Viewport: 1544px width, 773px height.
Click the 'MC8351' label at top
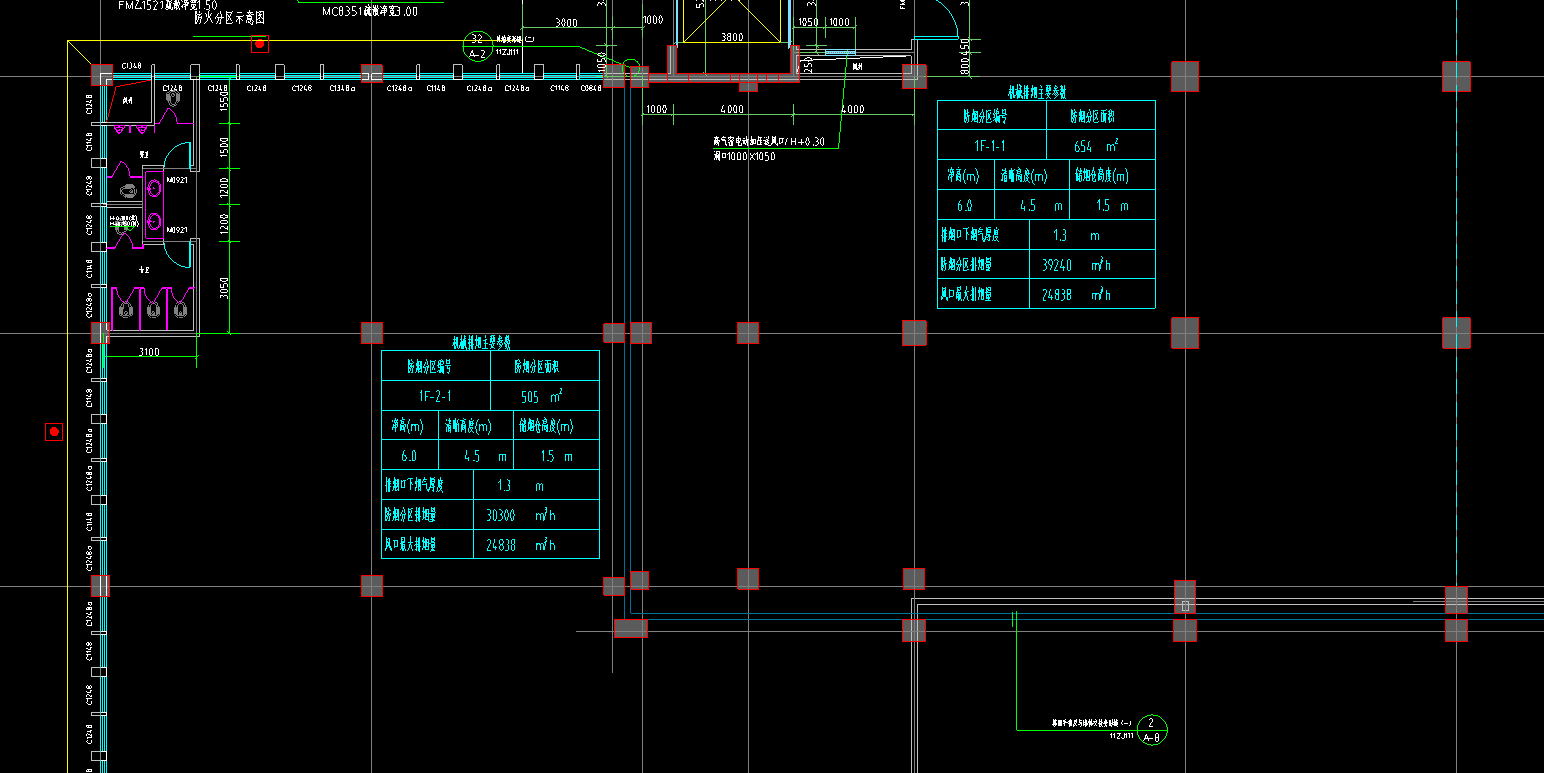(x=342, y=12)
